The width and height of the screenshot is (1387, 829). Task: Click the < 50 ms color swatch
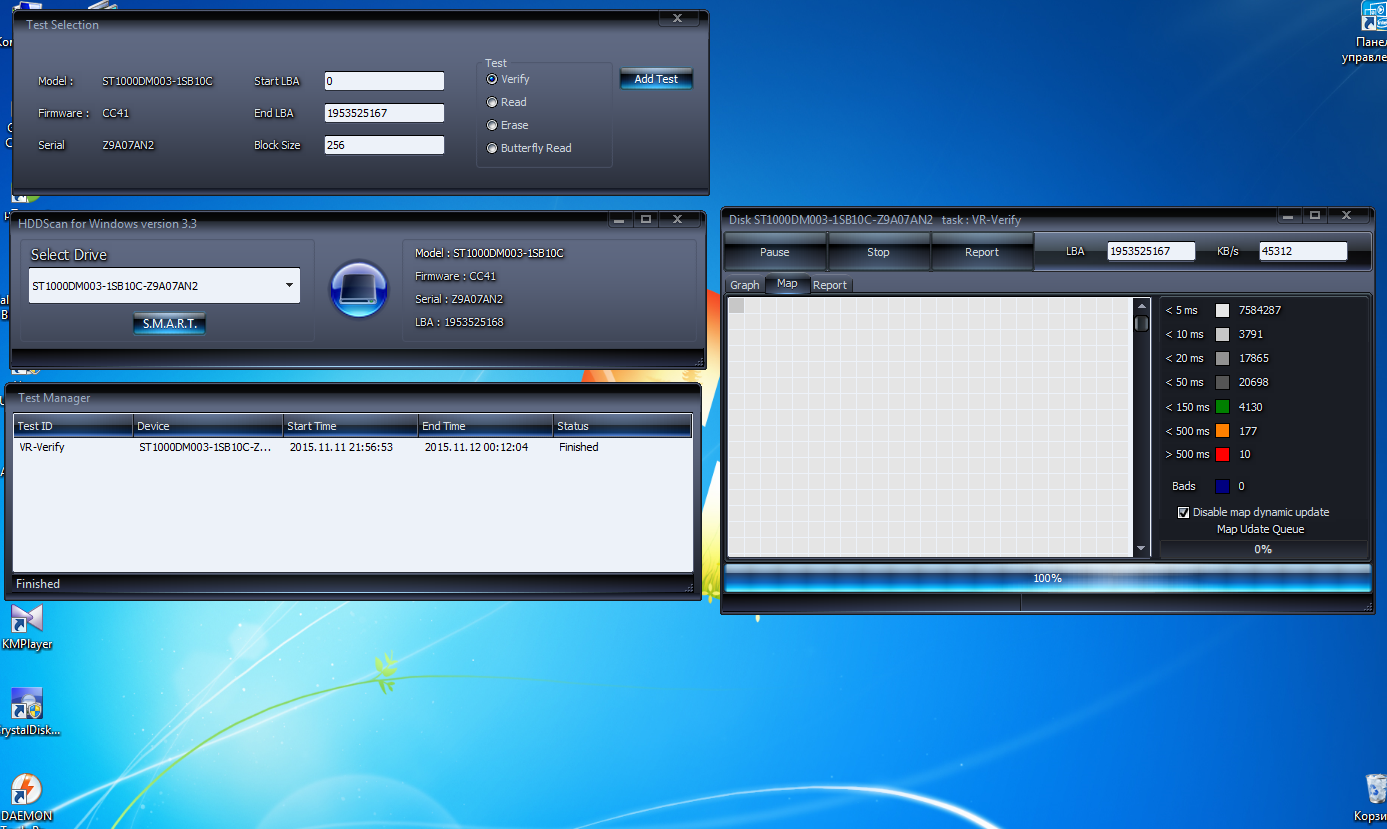[x=1222, y=383]
